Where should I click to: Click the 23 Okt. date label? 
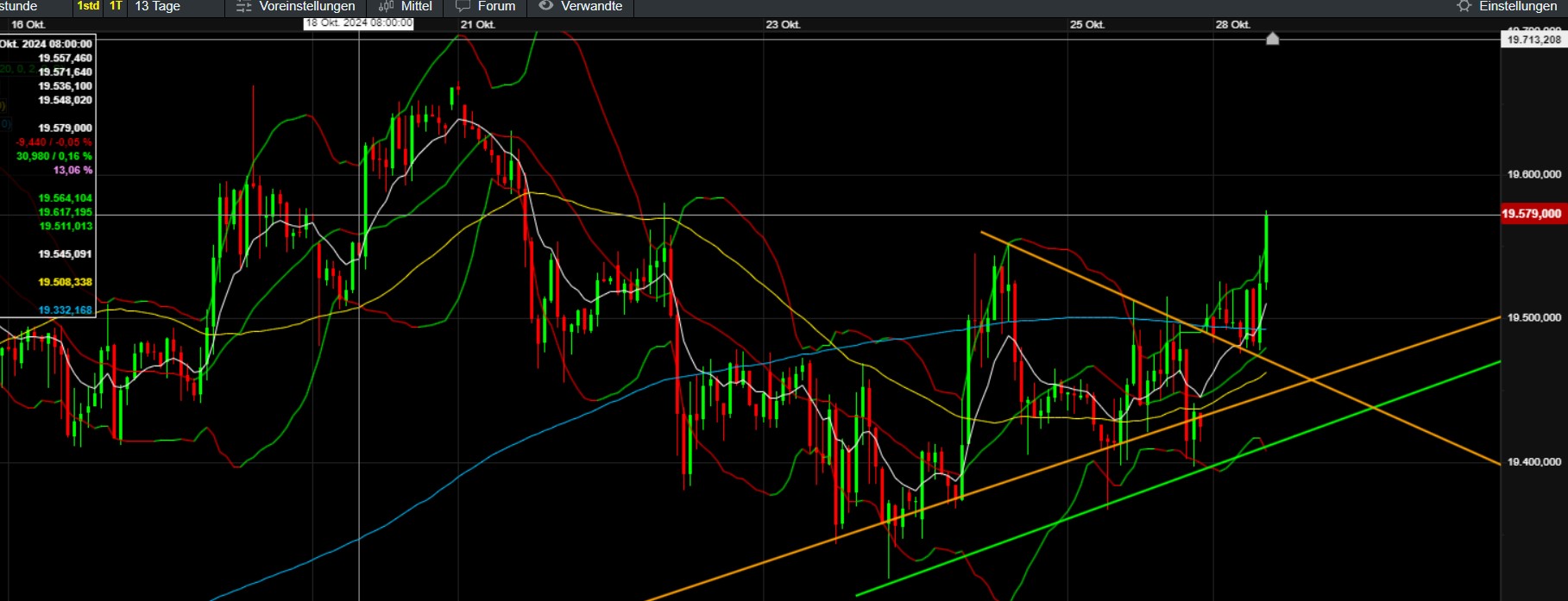coord(783,24)
